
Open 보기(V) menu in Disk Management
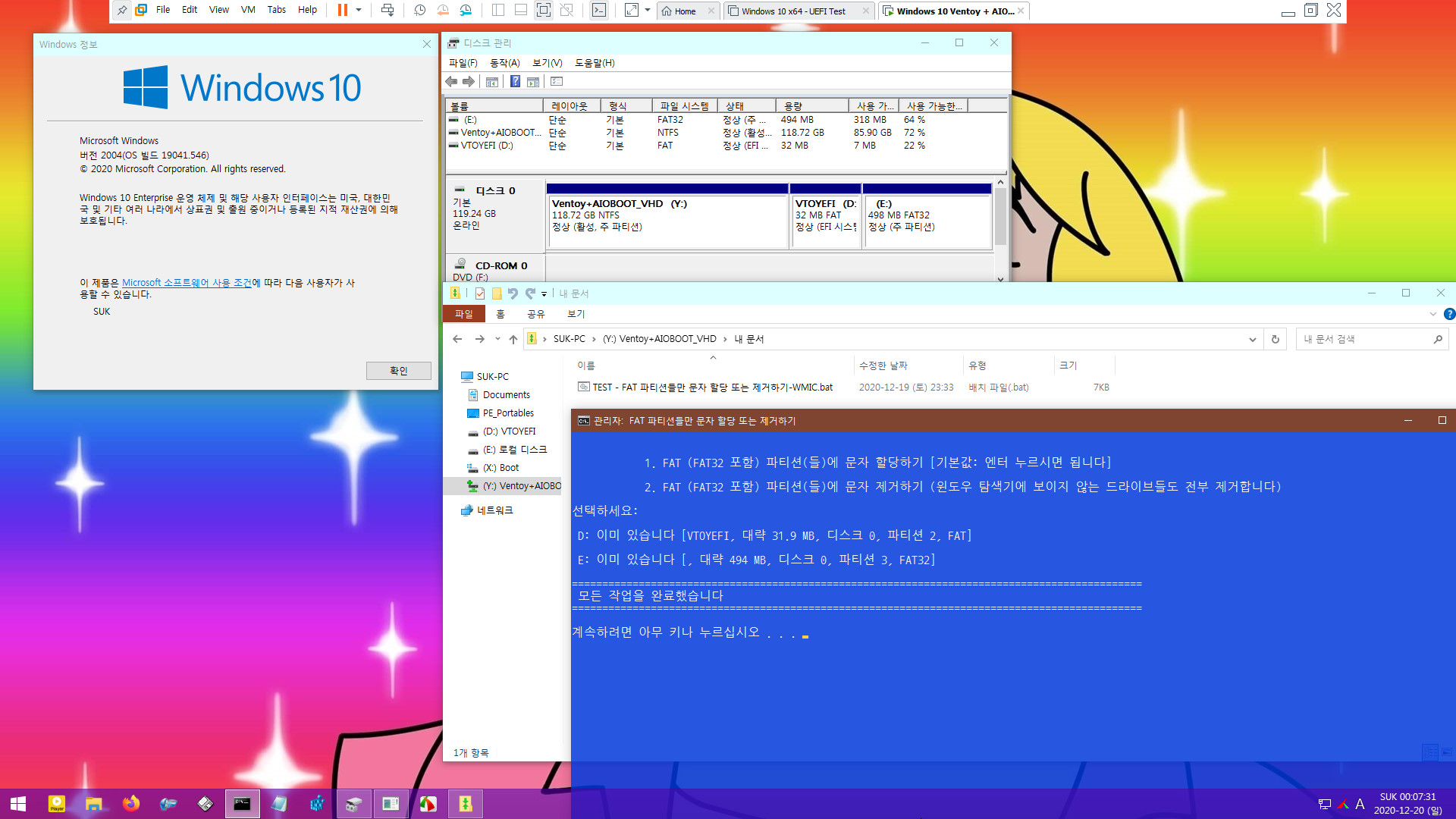(x=548, y=63)
